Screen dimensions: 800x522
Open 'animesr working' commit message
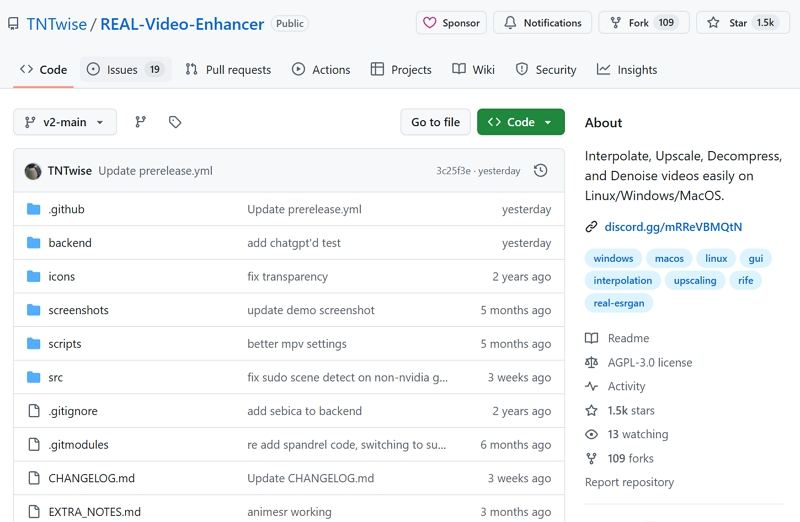(289, 512)
